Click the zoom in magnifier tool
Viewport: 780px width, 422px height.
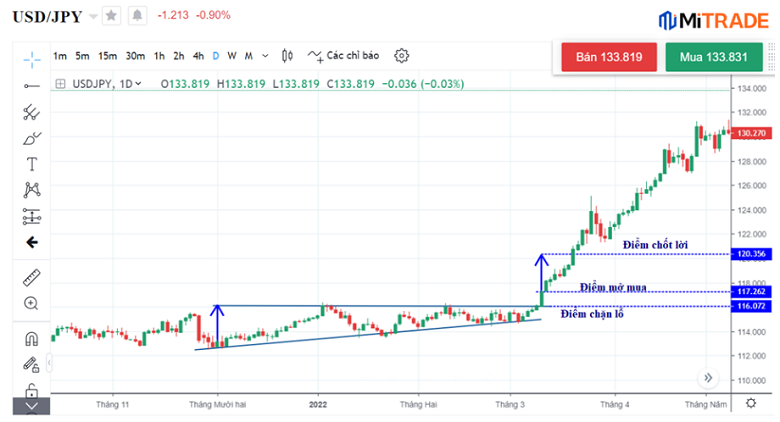pos(32,303)
